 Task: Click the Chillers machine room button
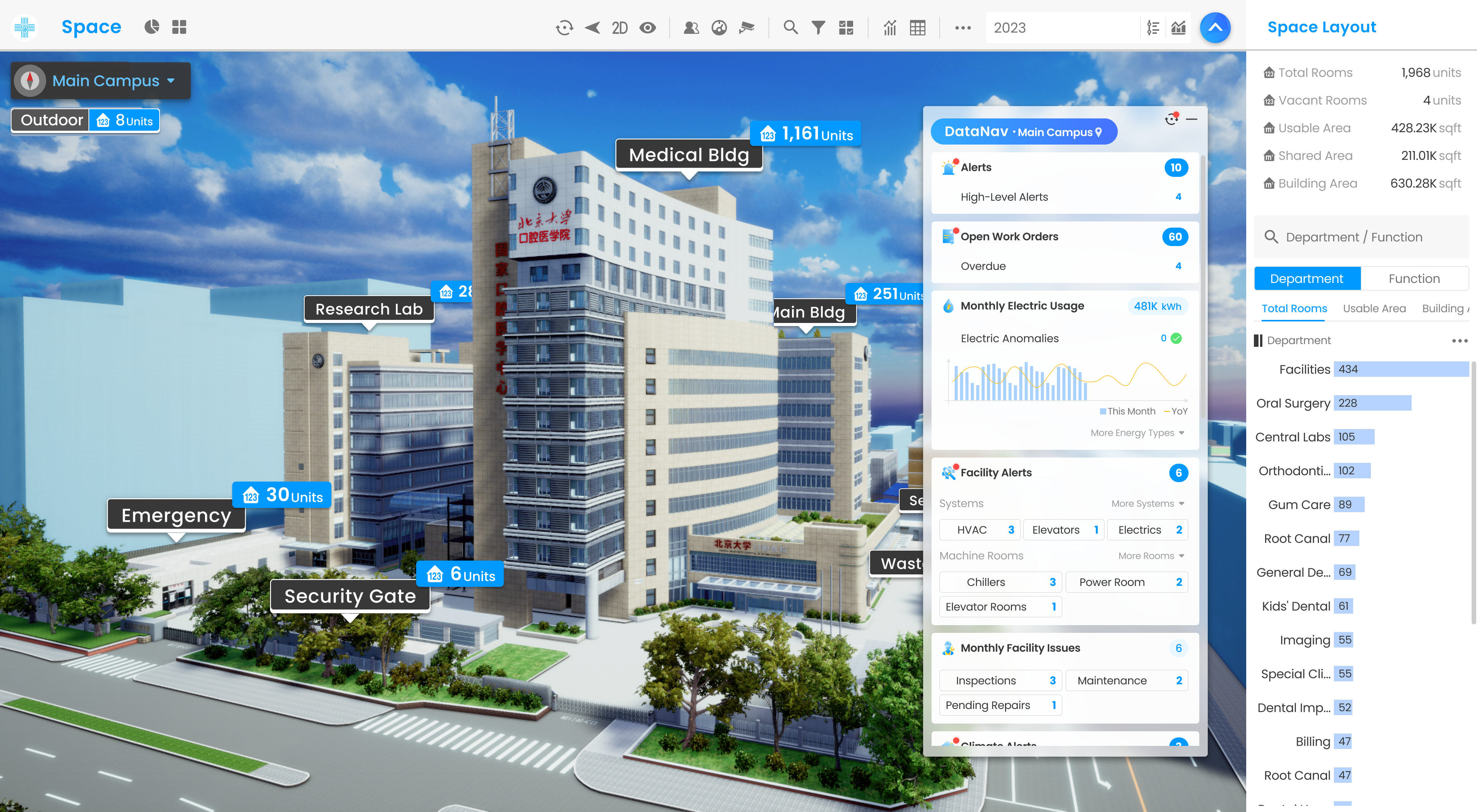pyautogui.click(x=1000, y=582)
